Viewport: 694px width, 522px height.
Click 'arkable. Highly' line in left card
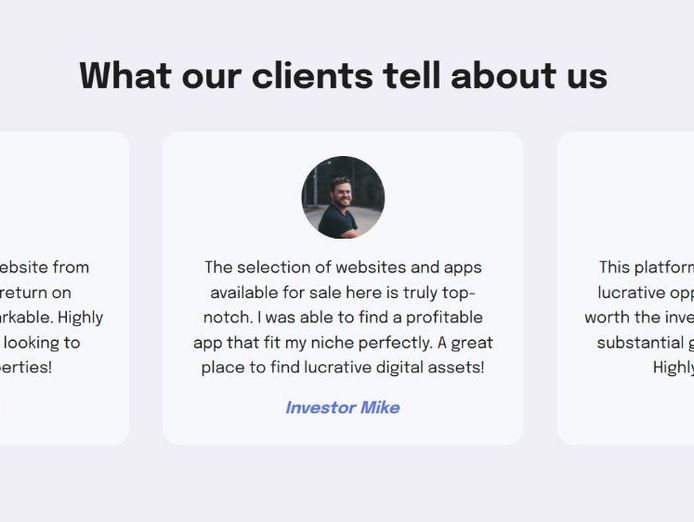pyautogui.click(x=51, y=317)
